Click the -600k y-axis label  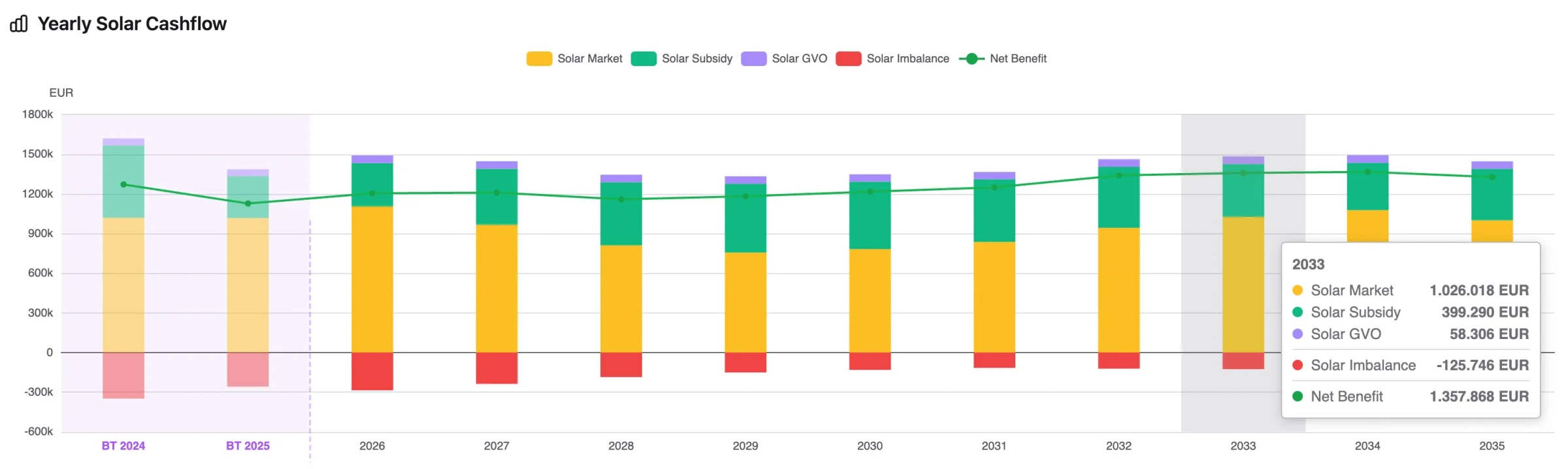coord(39,432)
